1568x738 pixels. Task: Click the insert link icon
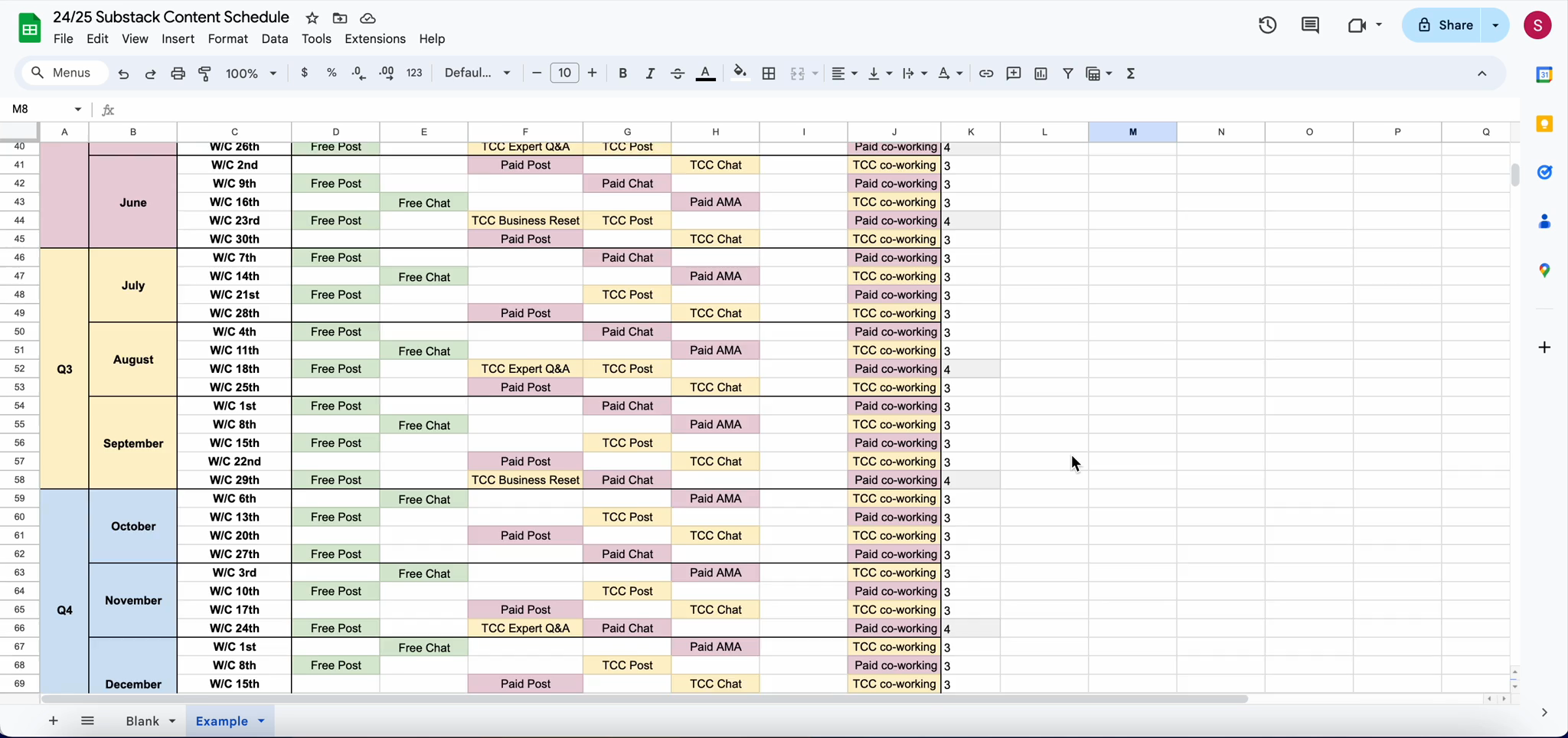pyautogui.click(x=986, y=73)
